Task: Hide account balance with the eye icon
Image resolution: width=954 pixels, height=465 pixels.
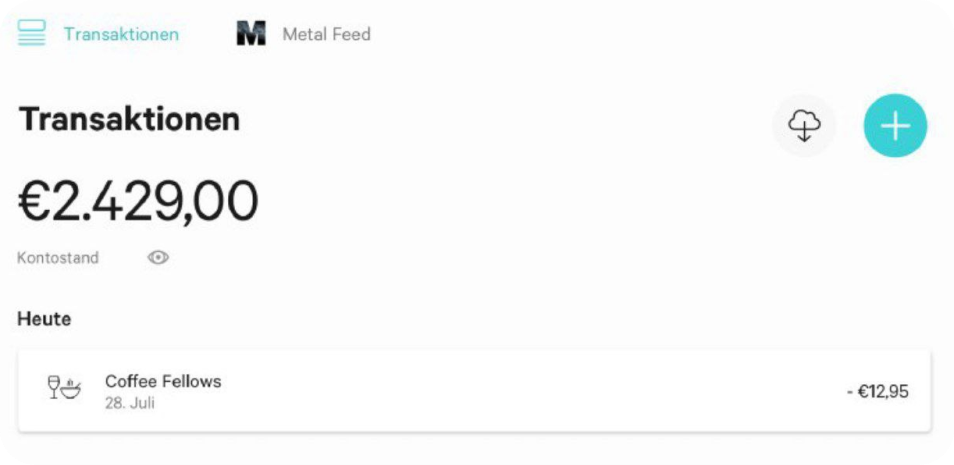Action: point(158,258)
